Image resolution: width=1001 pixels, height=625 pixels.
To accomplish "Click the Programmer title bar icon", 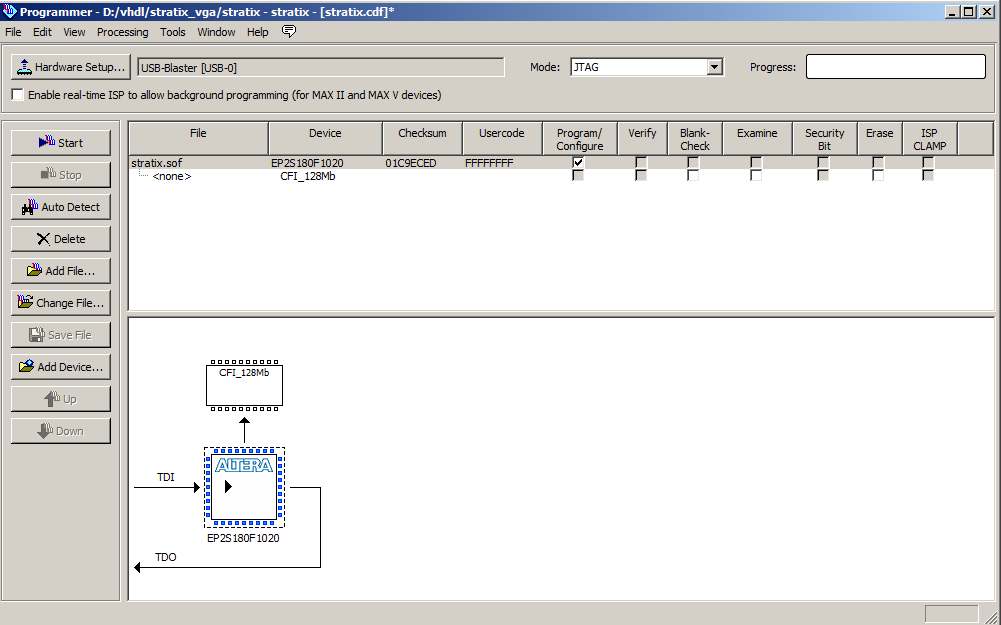I will pos(9,11).
